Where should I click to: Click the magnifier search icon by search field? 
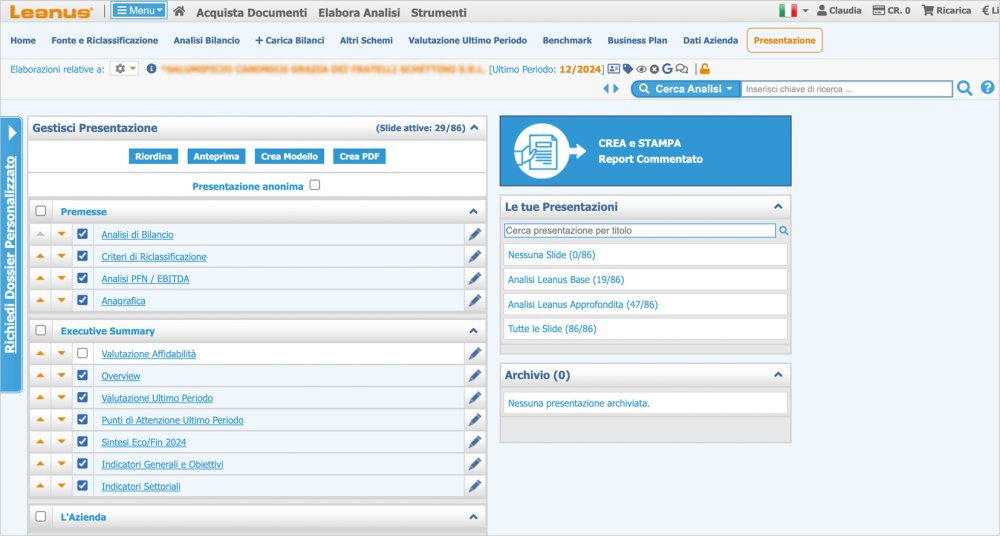[x=964, y=88]
